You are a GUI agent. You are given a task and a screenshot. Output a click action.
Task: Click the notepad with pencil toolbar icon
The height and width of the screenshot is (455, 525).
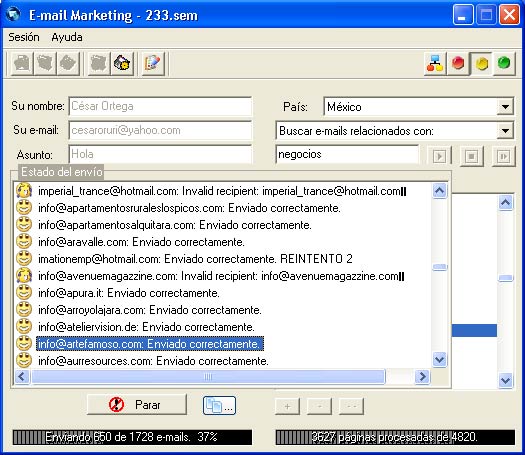tap(153, 63)
